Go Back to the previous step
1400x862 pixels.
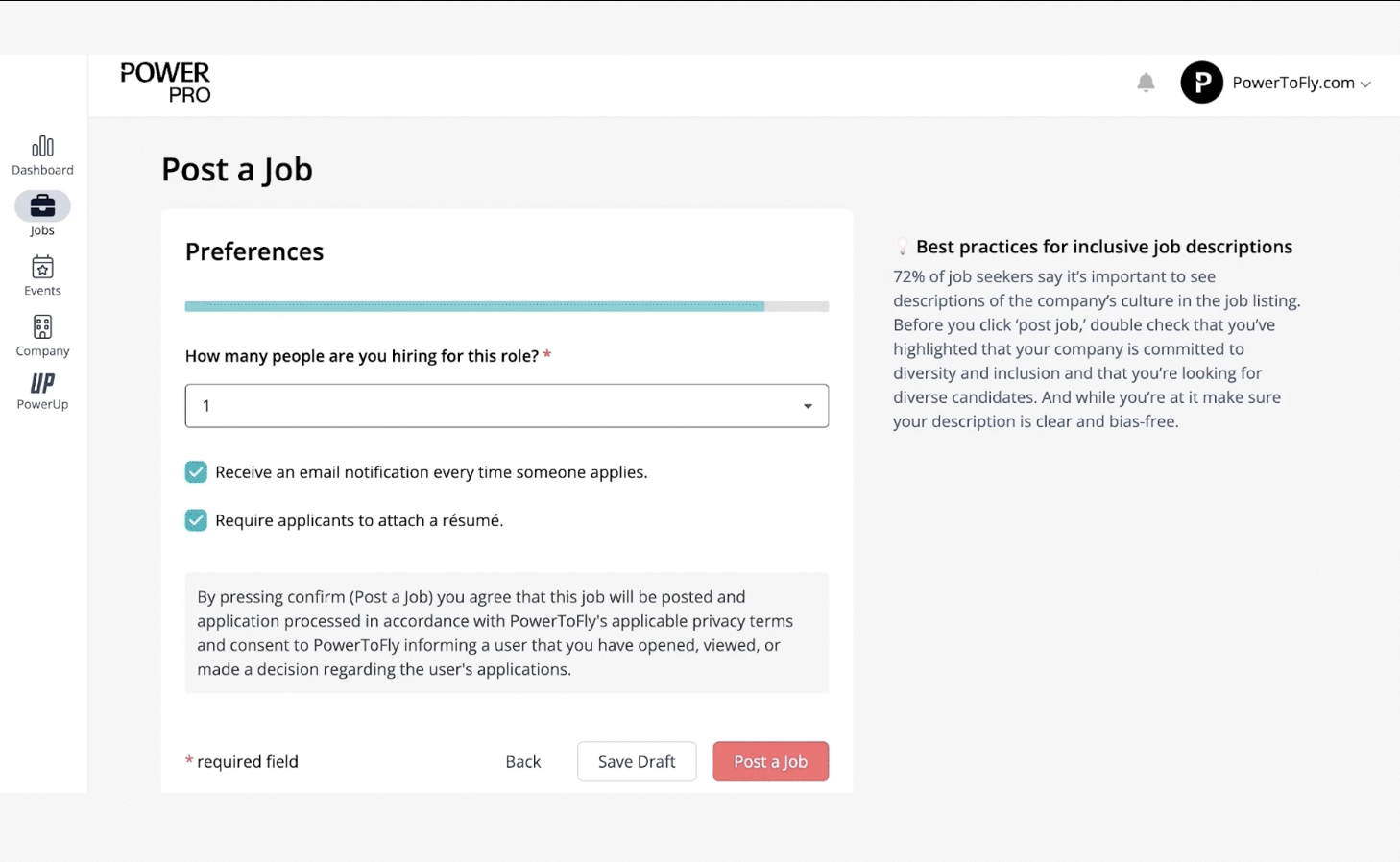click(523, 761)
